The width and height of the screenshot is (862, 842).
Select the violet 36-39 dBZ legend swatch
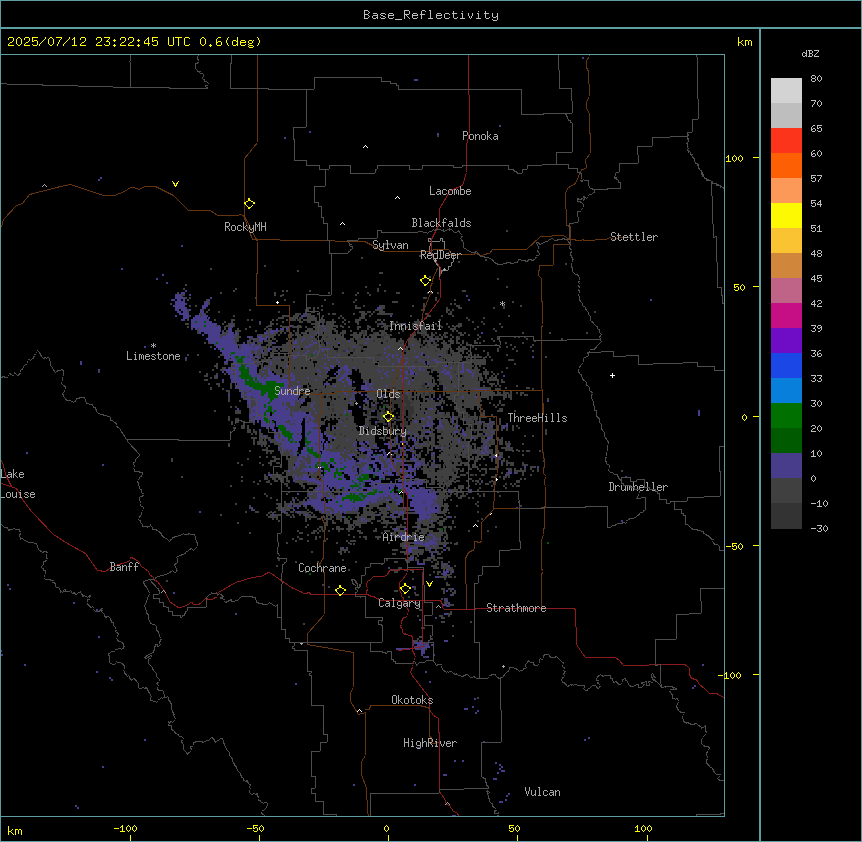(x=786, y=340)
